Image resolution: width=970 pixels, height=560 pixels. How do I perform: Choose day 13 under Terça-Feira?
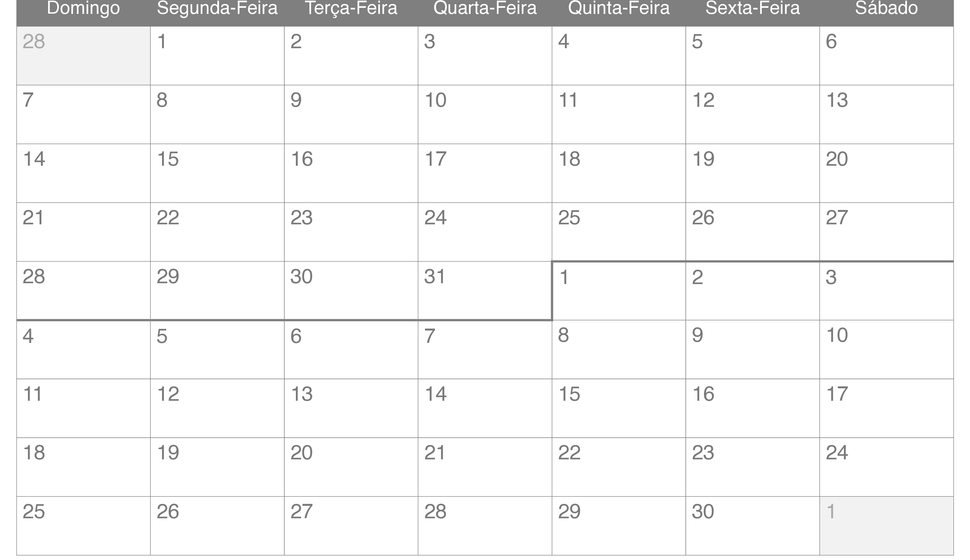tap(351, 408)
